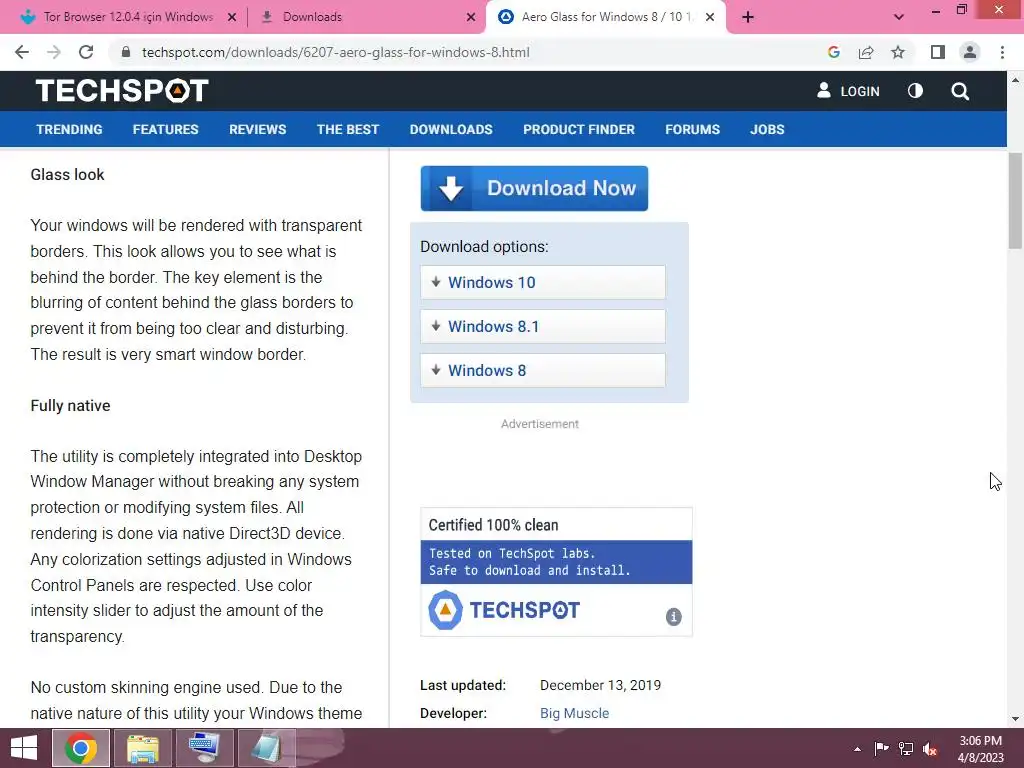Switch to the Downloads tab
1024x768 pixels.
368,17
